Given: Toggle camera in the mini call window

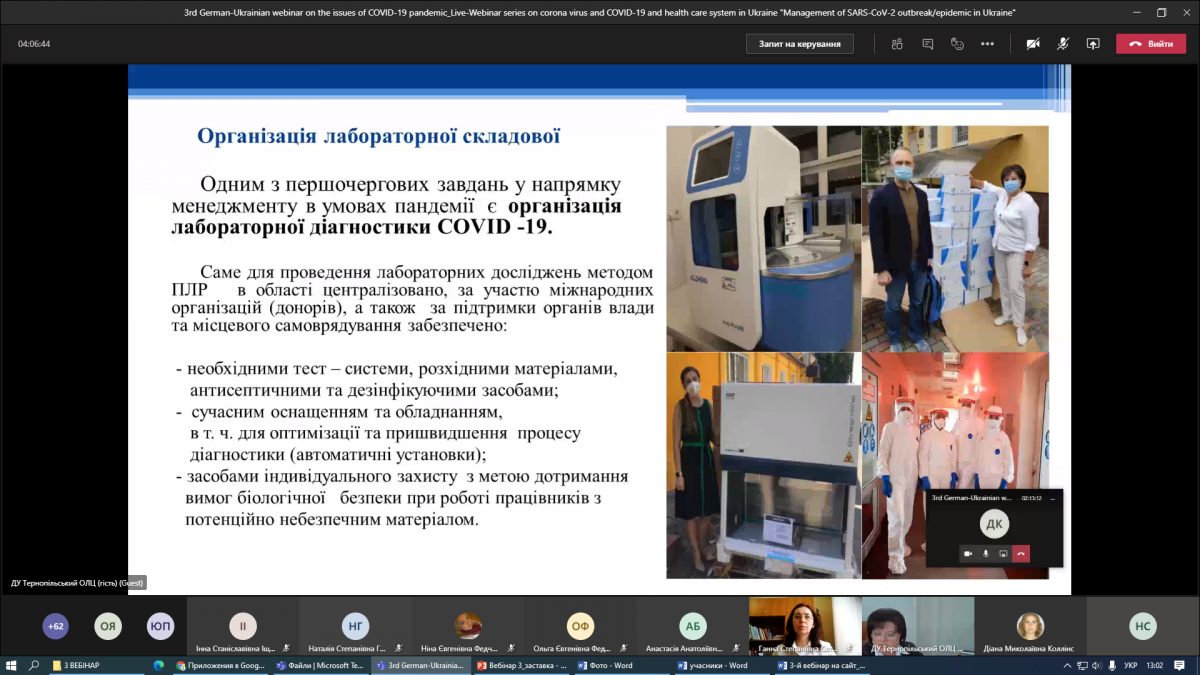Looking at the screenshot, I should [967, 553].
